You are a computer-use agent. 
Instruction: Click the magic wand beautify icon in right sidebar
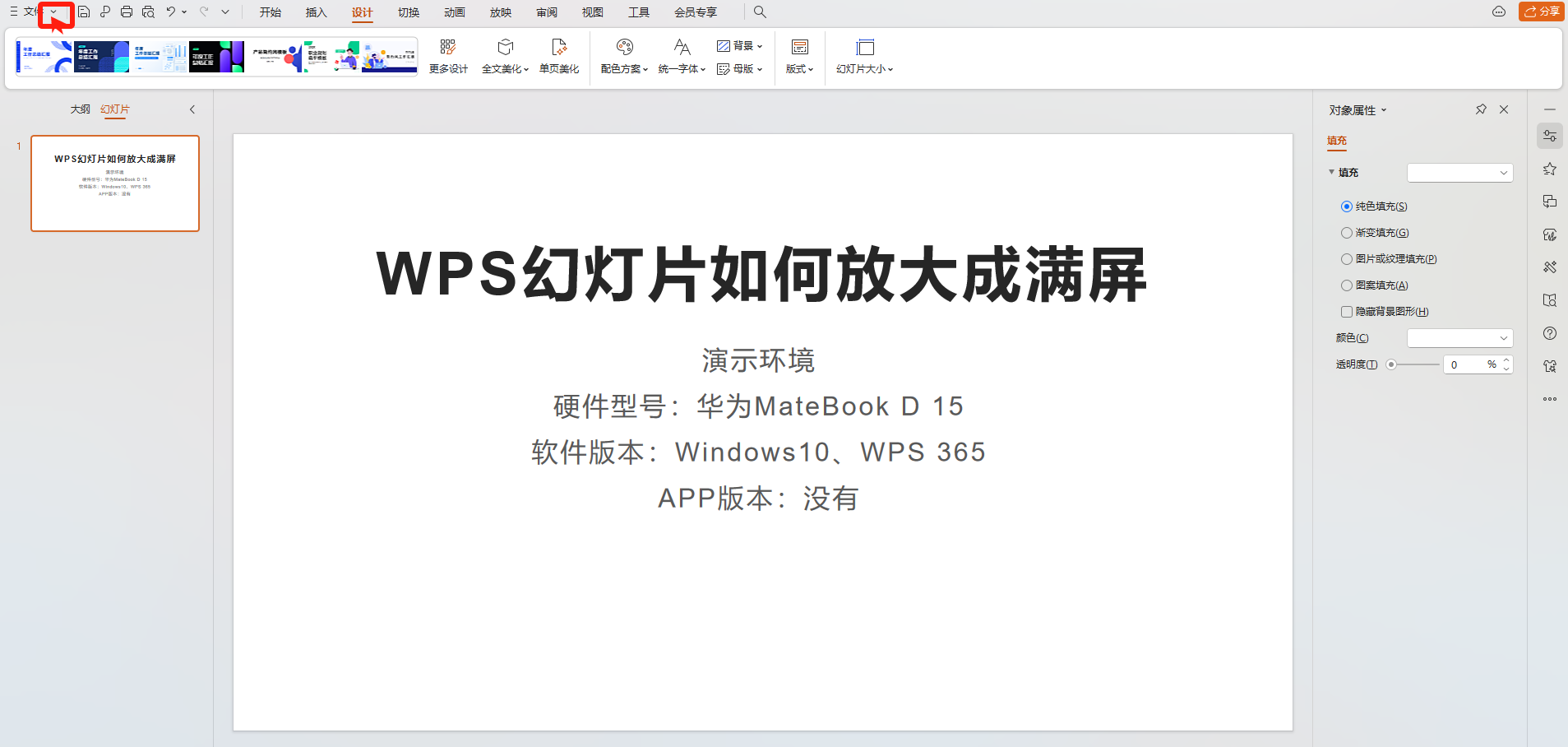1550,267
